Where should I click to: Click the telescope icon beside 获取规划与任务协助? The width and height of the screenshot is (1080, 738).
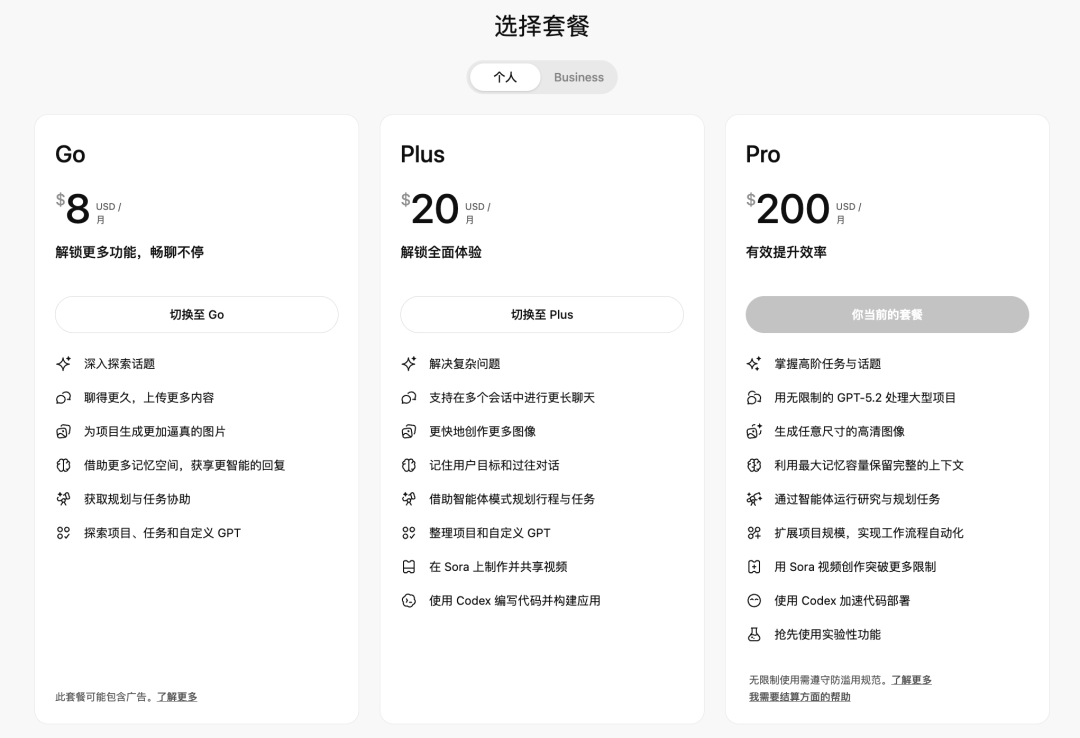pyautogui.click(x=63, y=499)
